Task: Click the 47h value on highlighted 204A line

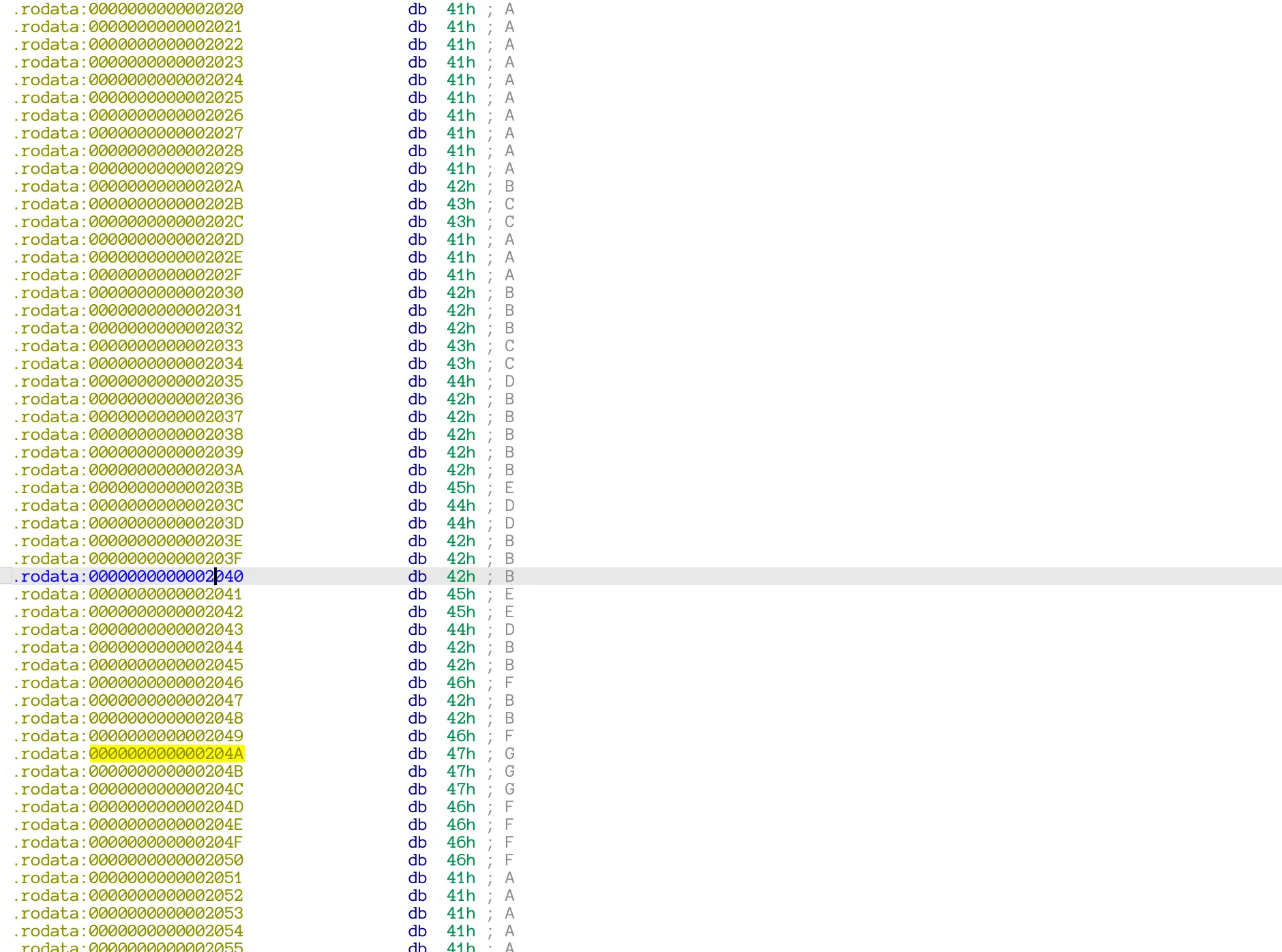Action: tap(460, 754)
